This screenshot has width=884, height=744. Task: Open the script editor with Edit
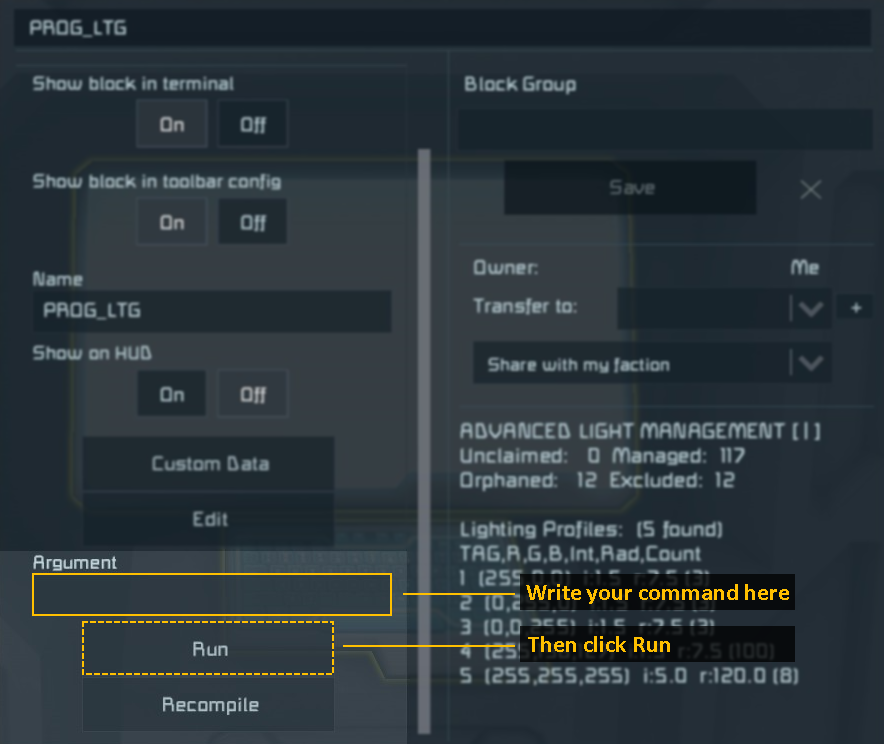tap(209, 519)
